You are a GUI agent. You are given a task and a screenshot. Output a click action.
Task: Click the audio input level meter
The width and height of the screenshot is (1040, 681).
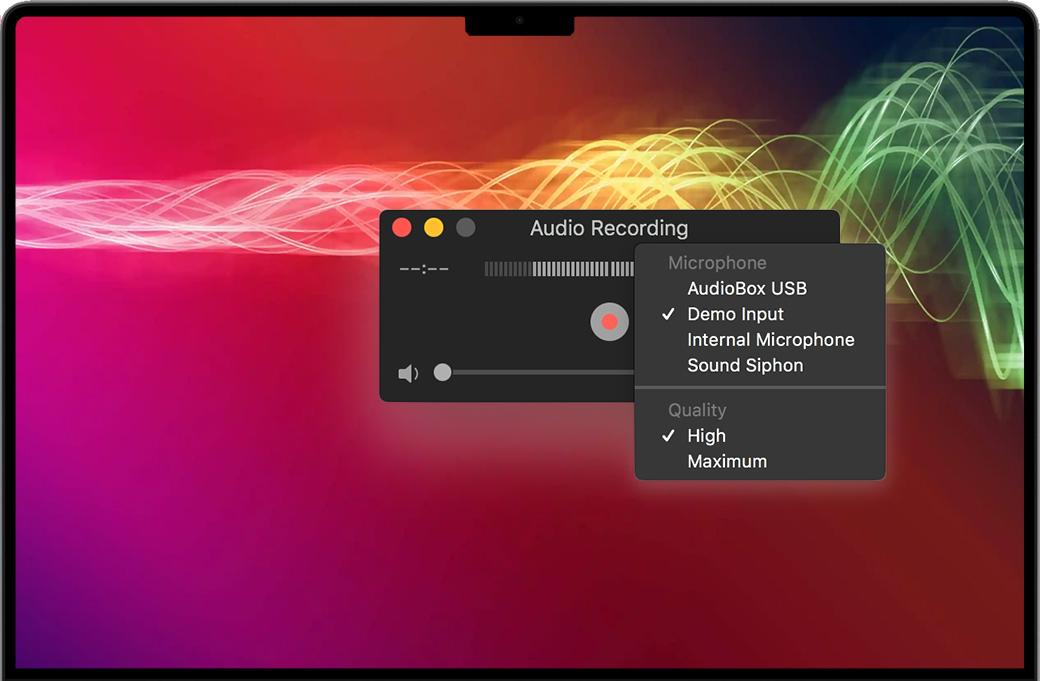558,268
